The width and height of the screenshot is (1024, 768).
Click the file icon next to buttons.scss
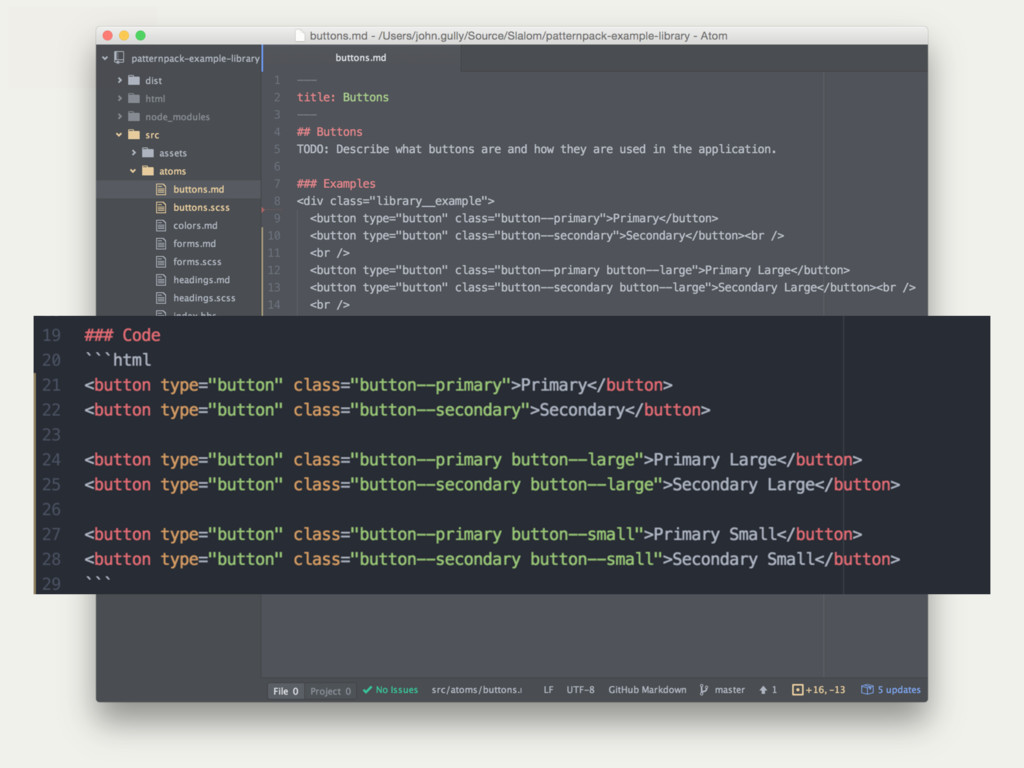pyautogui.click(x=161, y=207)
